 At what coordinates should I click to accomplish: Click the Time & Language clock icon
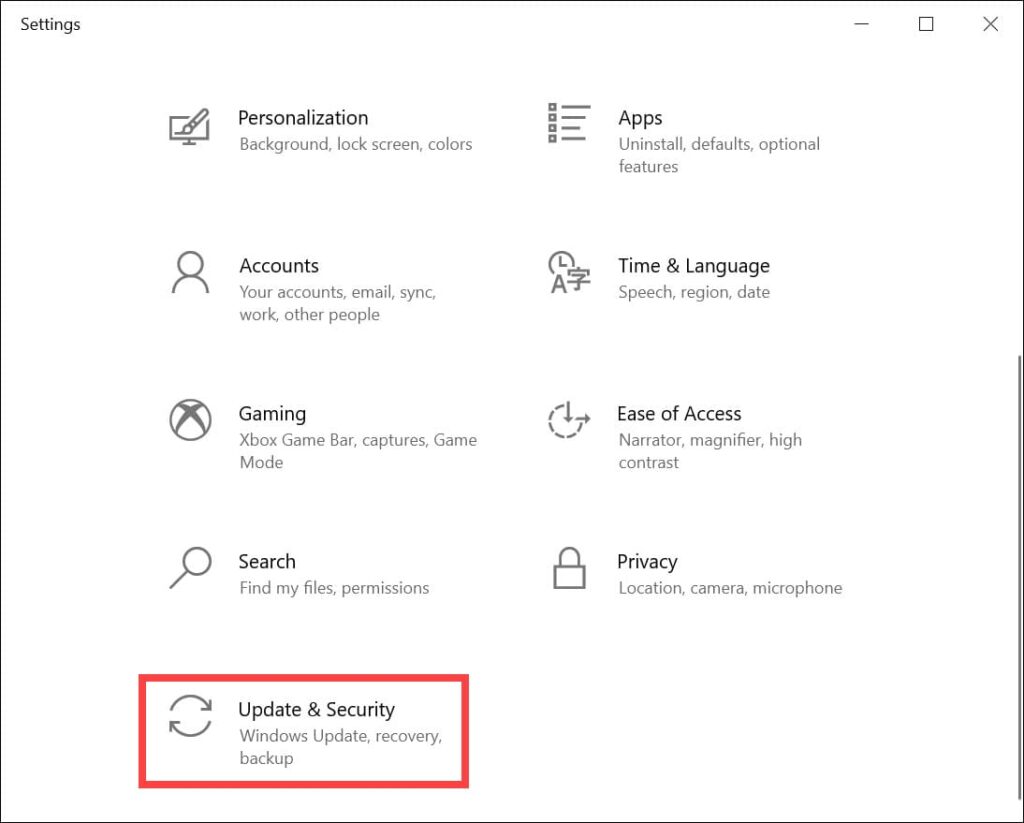point(569,272)
